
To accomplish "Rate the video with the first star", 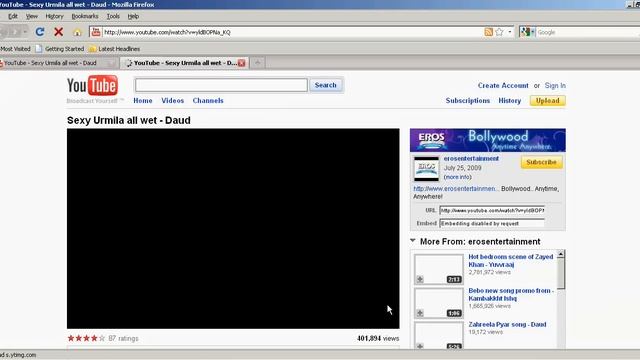I will click(x=71, y=338).
